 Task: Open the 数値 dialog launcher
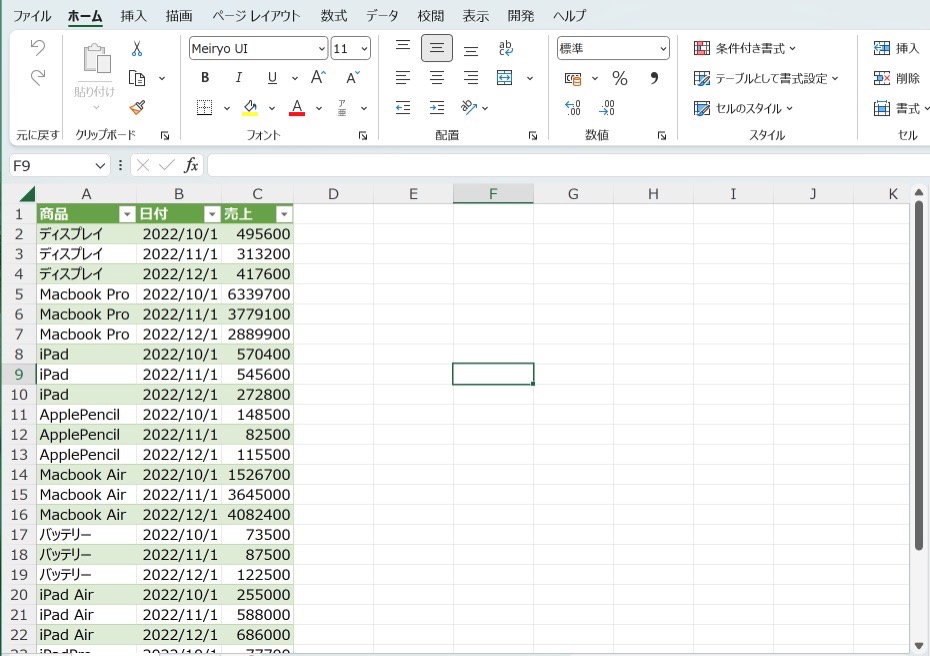(x=662, y=136)
